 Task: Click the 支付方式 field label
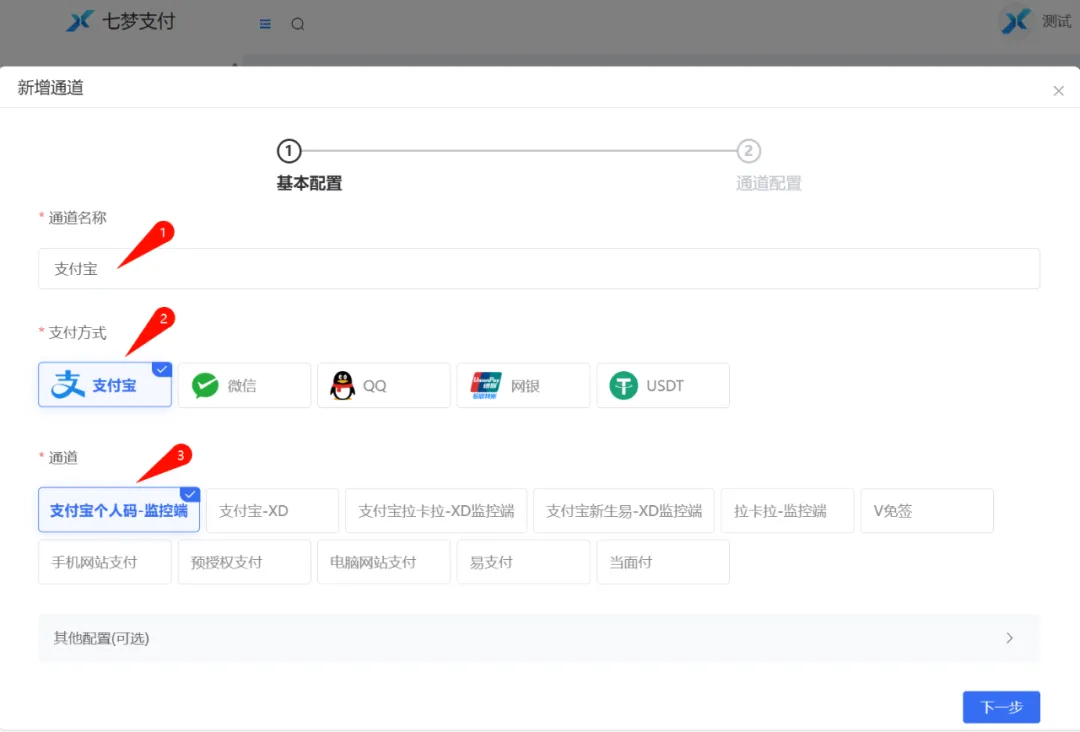[77, 333]
